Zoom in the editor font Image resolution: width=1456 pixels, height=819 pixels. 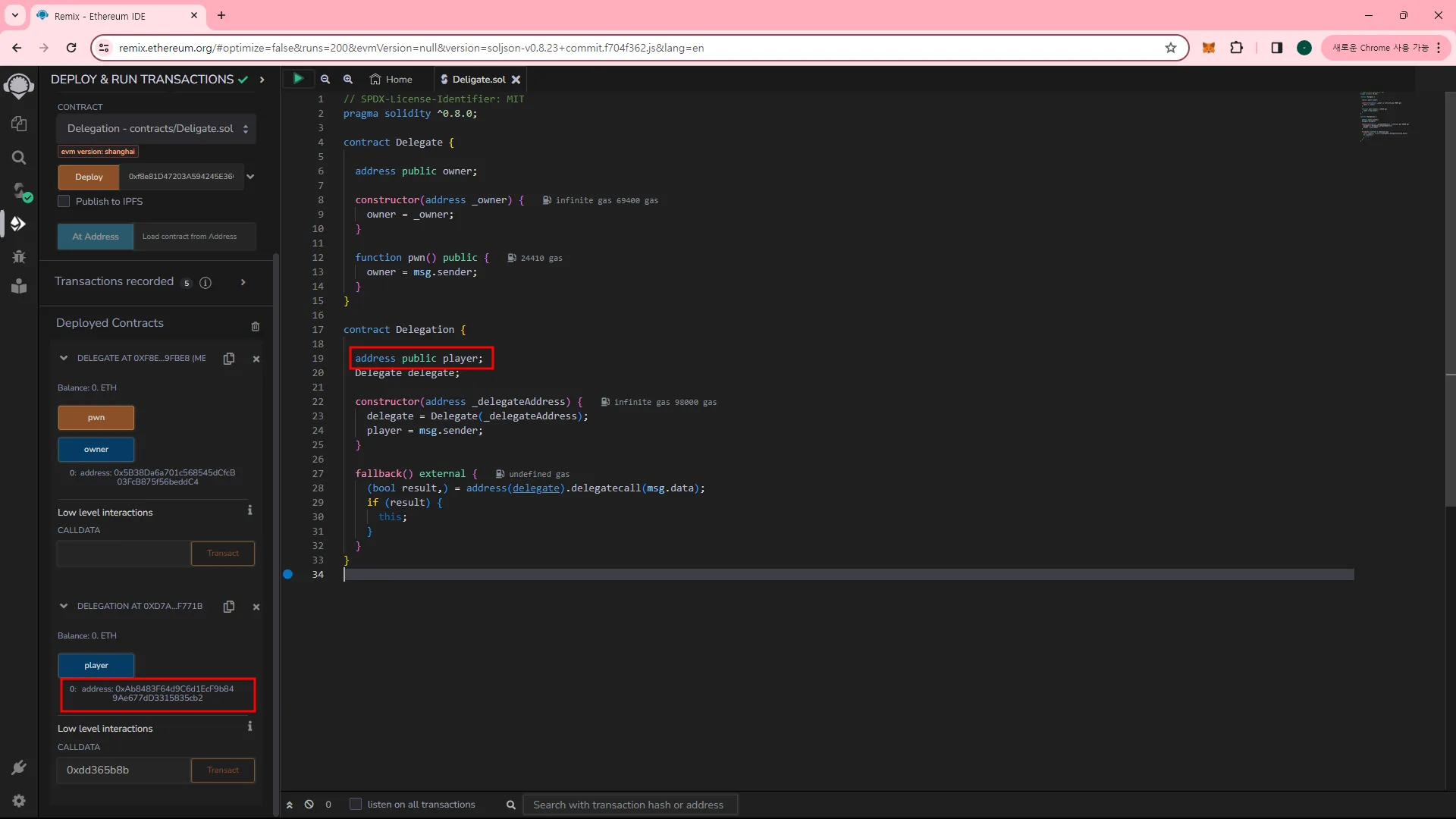click(x=348, y=79)
